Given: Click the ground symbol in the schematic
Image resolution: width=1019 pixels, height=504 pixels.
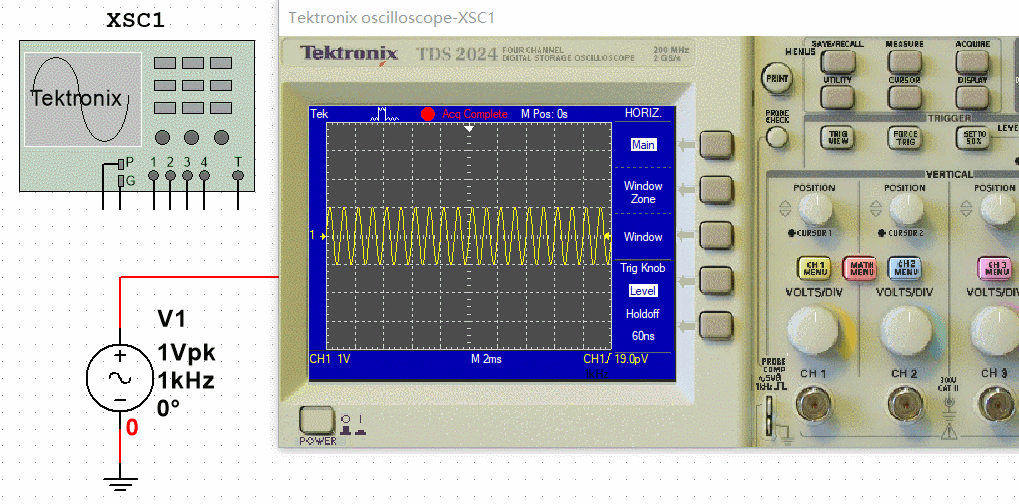Looking at the screenshot, I should point(120,486).
